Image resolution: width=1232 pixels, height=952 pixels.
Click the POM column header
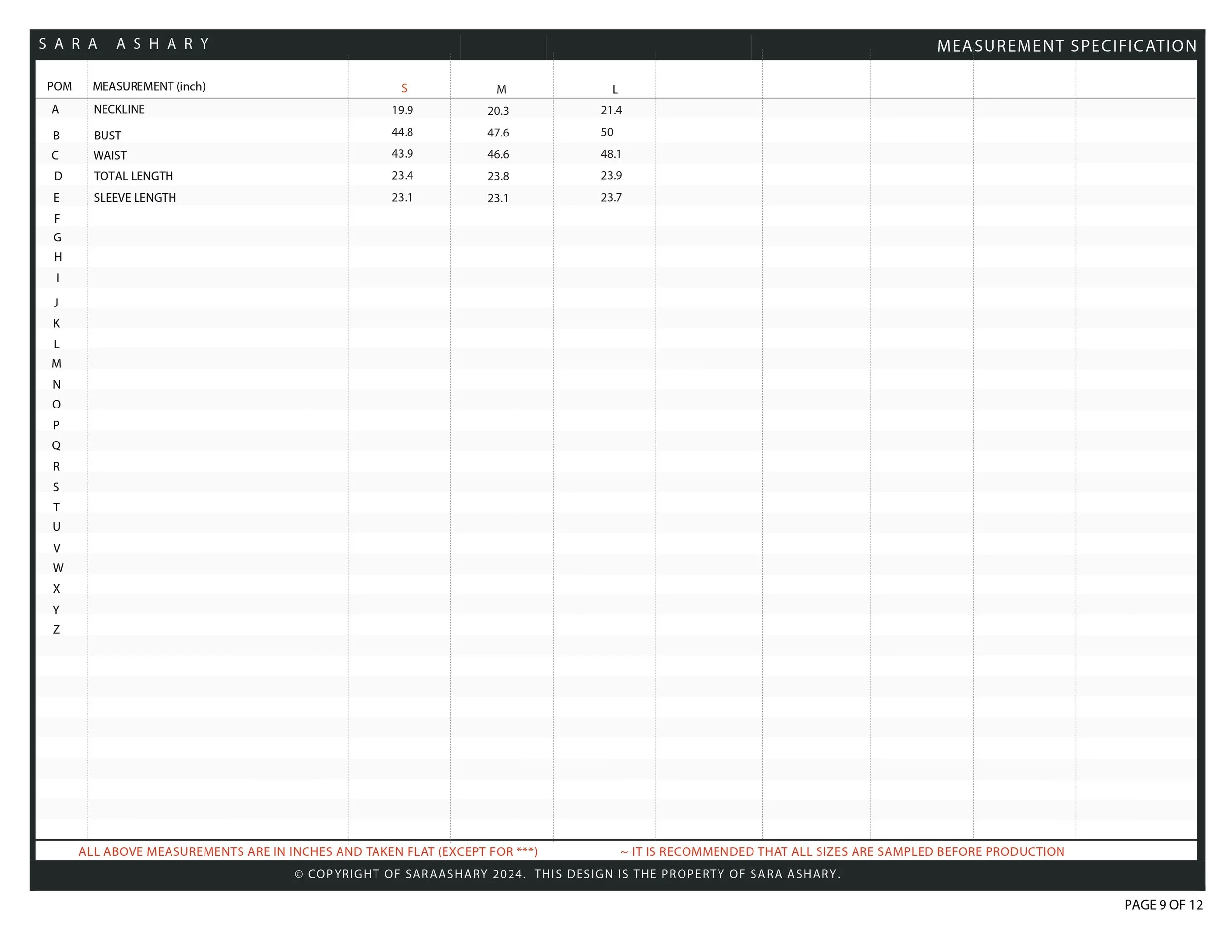point(59,86)
